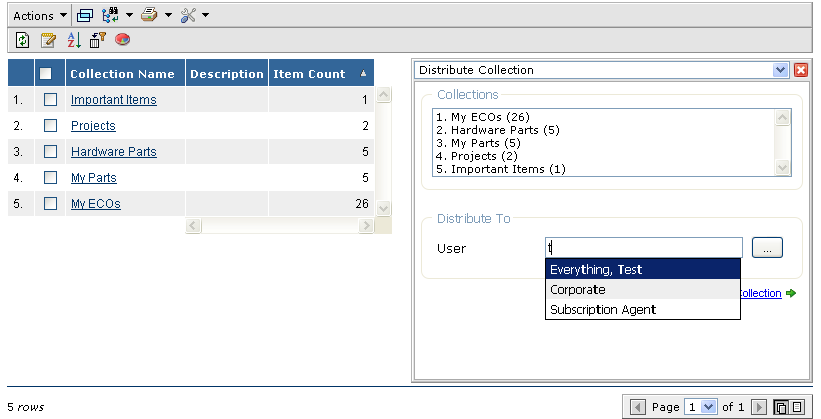
Task: Click the pie chart icon
Action: [x=123, y=40]
